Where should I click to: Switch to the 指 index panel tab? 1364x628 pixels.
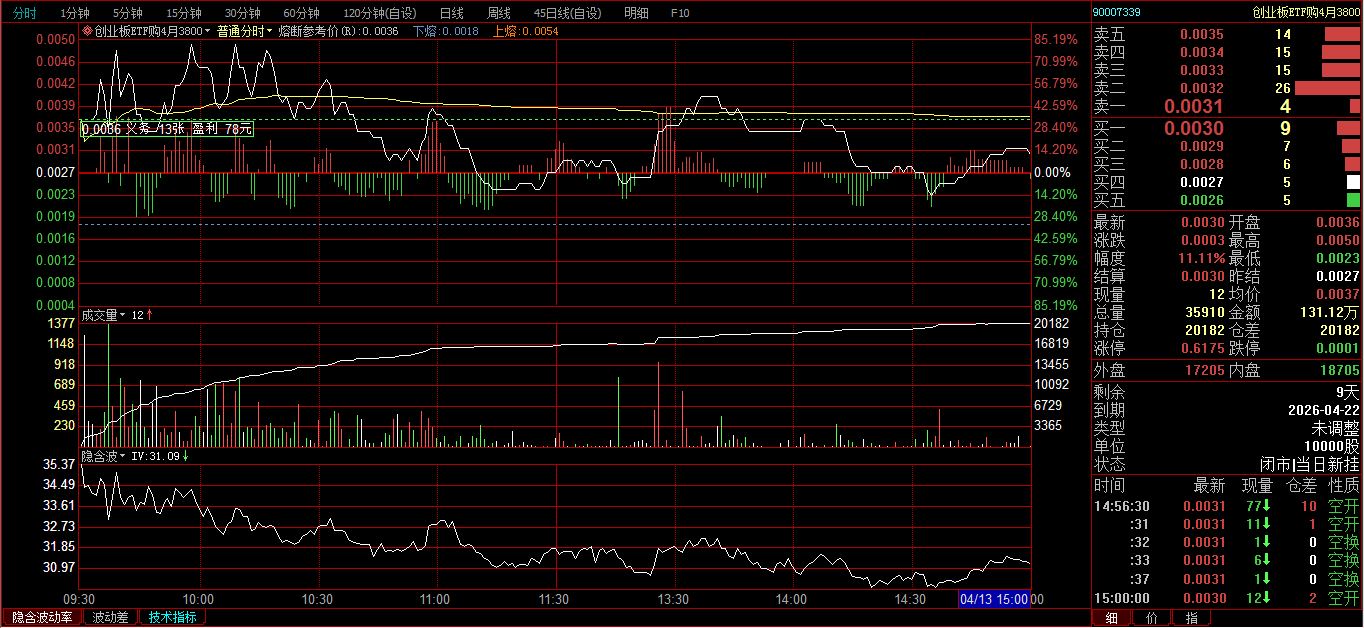click(1192, 618)
